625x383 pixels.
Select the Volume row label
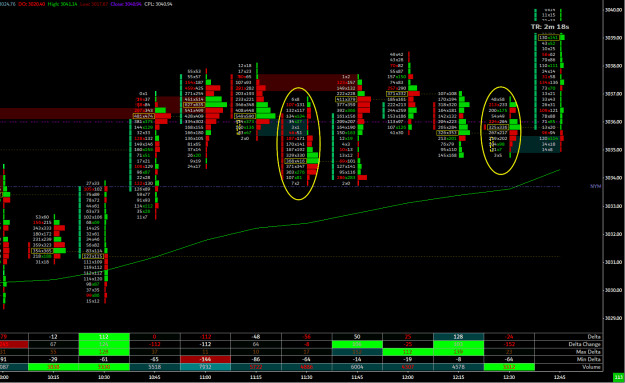pos(592,367)
